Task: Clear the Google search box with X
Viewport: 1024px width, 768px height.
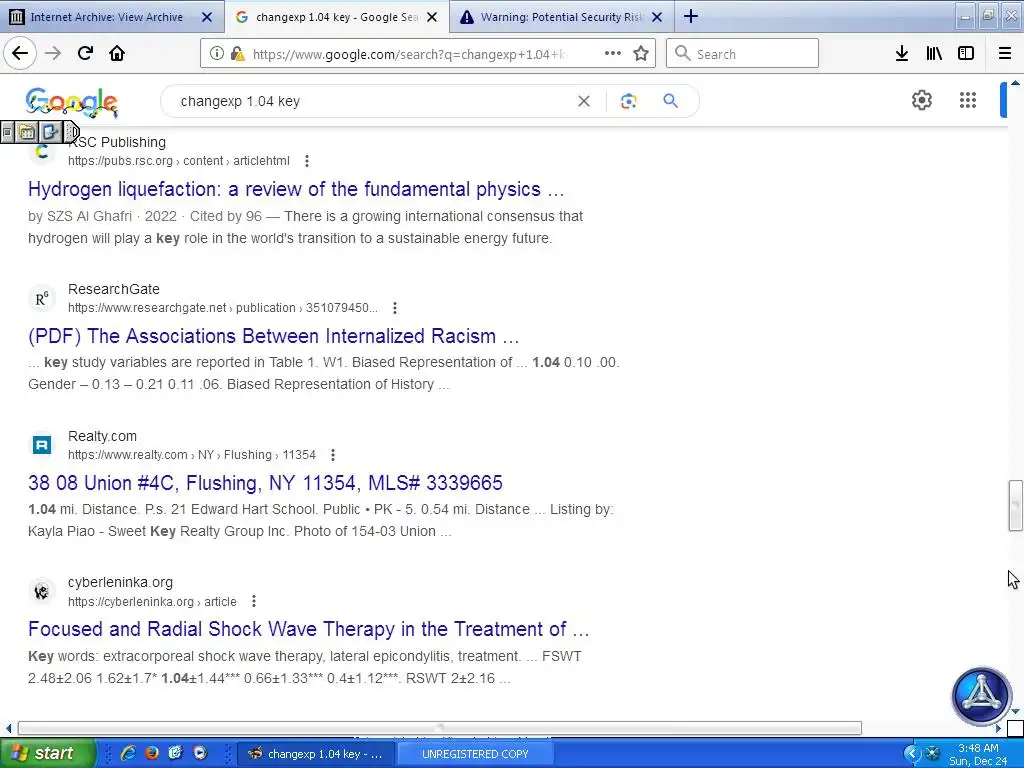Action: (x=584, y=101)
